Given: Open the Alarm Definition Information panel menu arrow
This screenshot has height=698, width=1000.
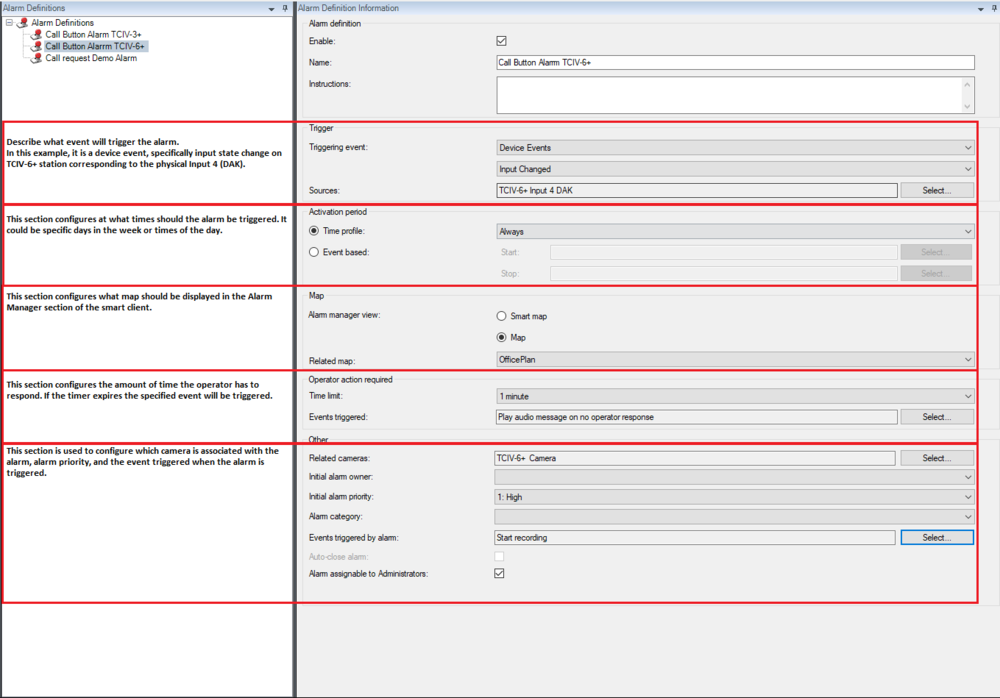Looking at the screenshot, I should click(980, 8).
